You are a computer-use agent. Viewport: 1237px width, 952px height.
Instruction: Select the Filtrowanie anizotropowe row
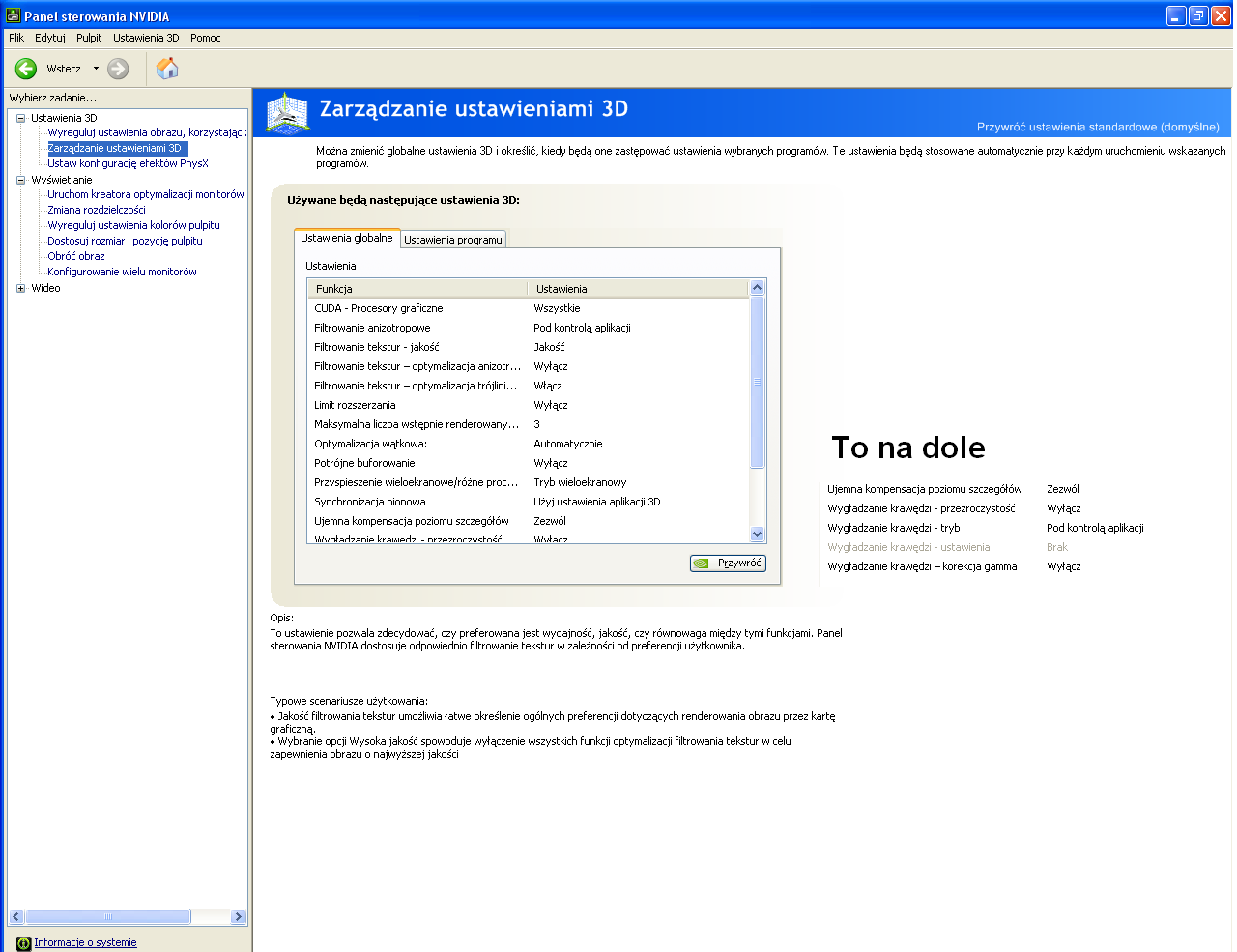coord(528,328)
